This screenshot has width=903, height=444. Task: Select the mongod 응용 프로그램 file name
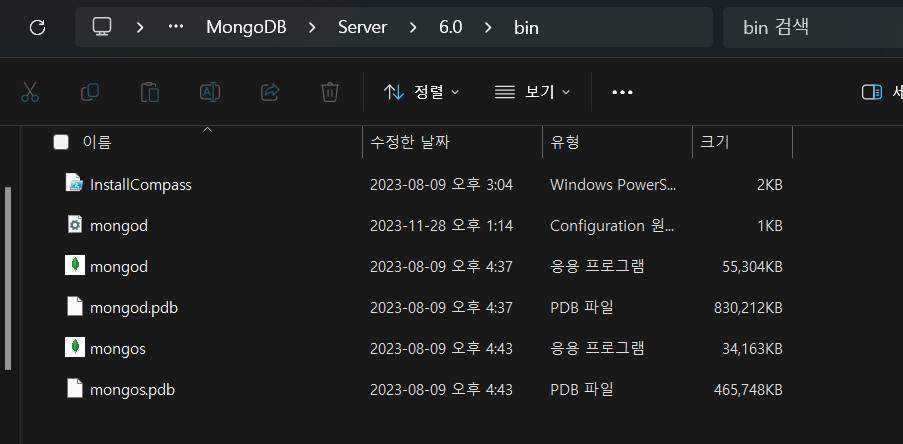[119, 267]
